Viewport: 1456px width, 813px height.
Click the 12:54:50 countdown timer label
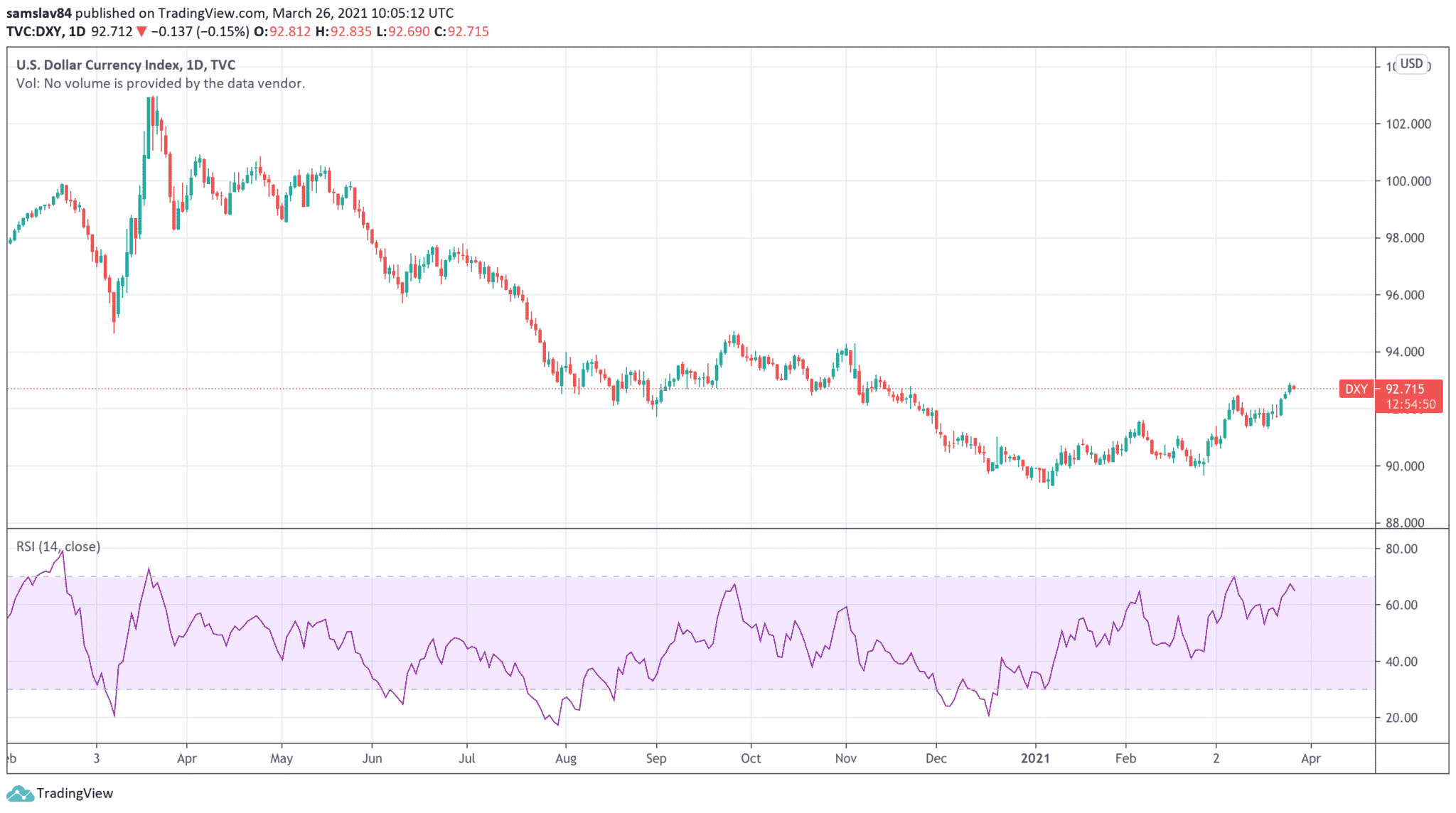coord(1410,404)
